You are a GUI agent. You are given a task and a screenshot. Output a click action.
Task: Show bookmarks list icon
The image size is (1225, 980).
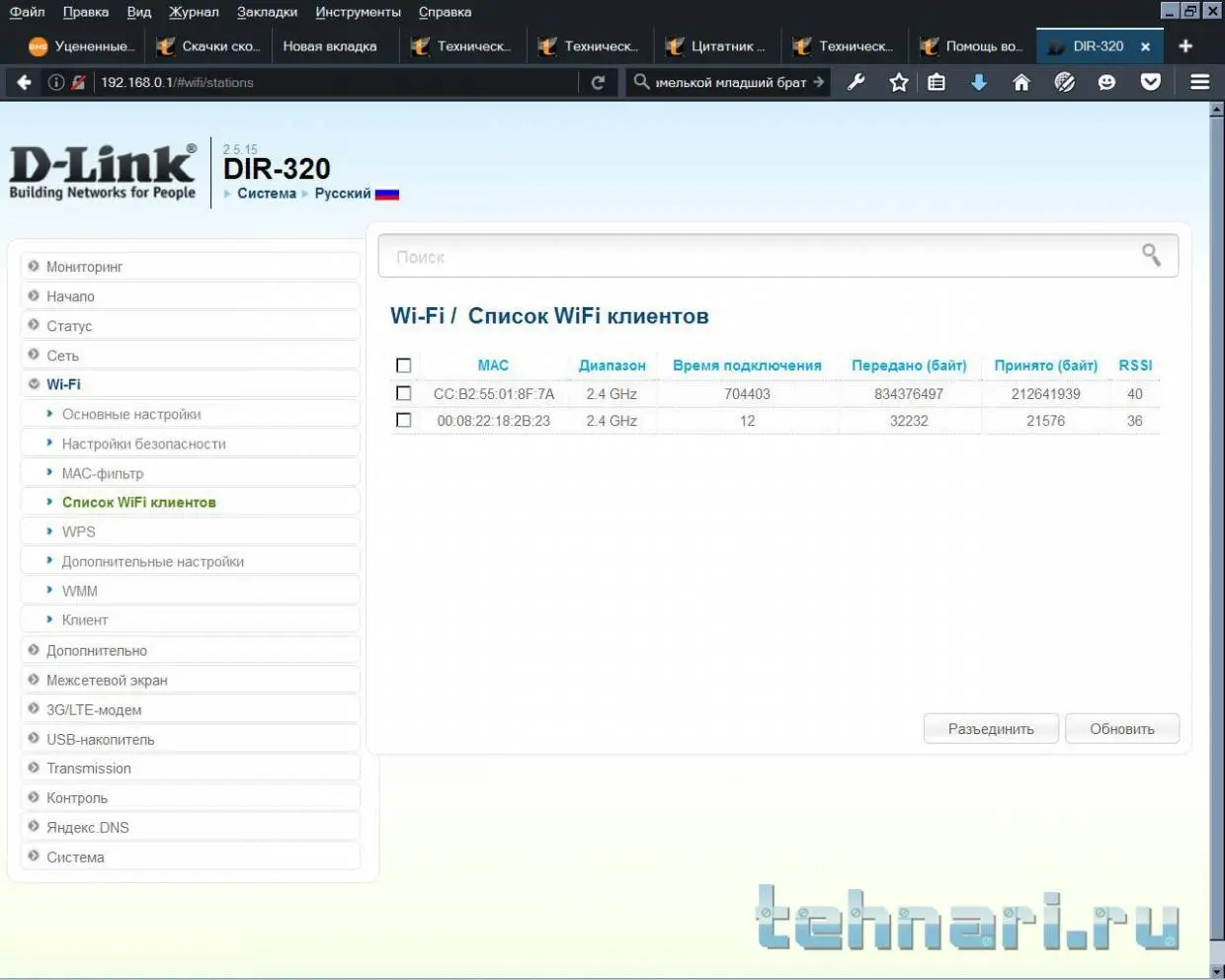(x=937, y=82)
